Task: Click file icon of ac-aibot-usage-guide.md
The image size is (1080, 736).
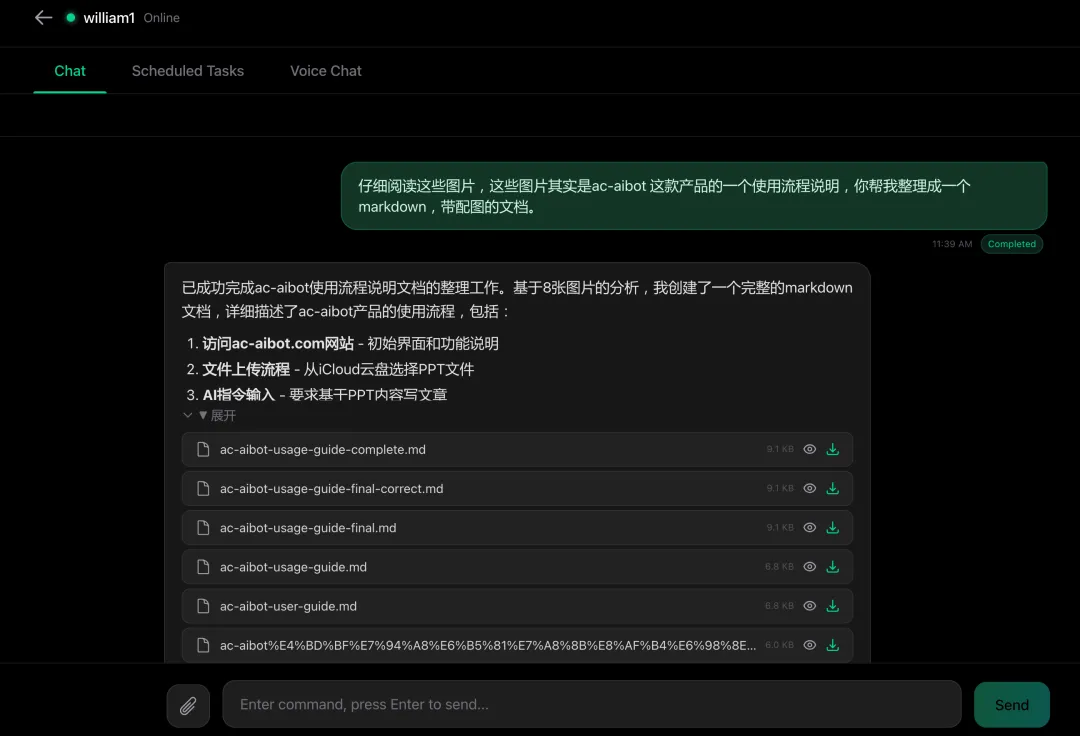Action: [x=203, y=567]
